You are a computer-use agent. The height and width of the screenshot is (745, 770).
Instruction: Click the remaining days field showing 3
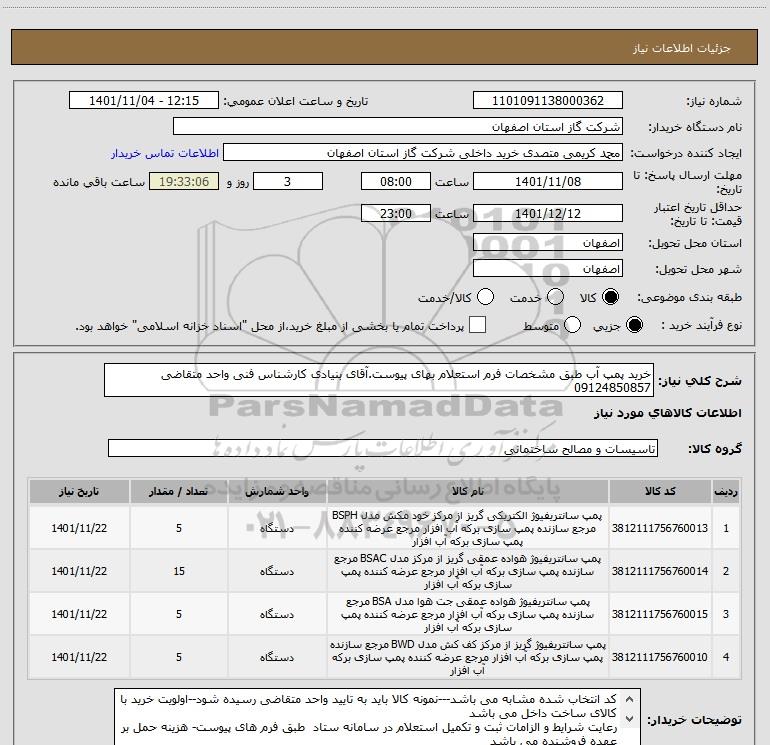pos(288,182)
